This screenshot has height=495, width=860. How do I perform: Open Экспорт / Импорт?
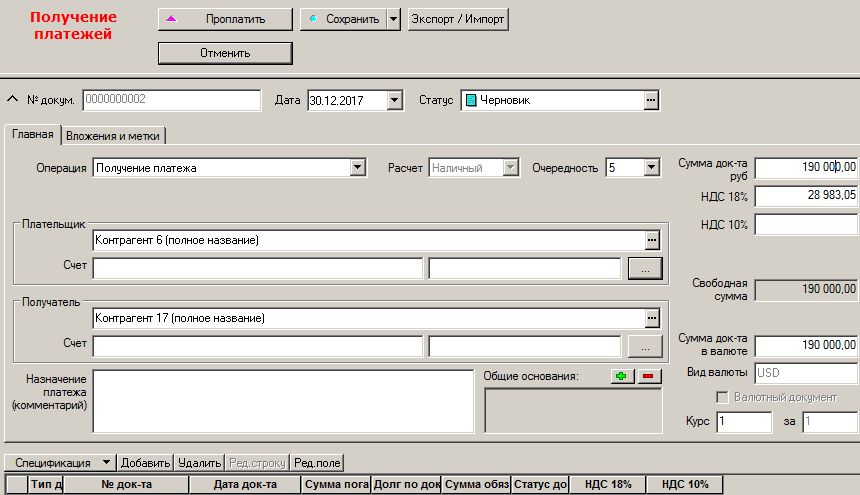(x=458, y=19)
